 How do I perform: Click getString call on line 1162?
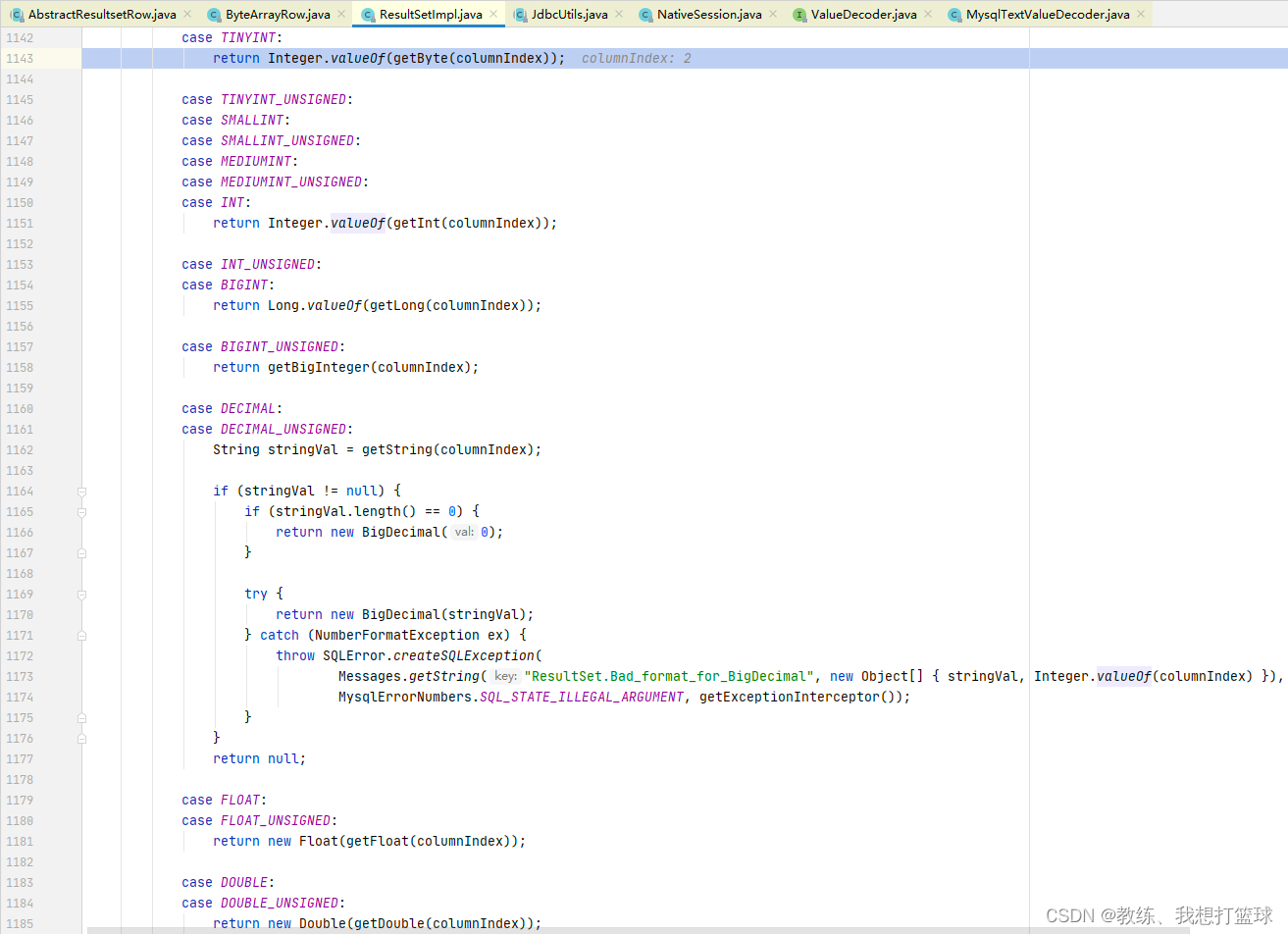point(397,450)
